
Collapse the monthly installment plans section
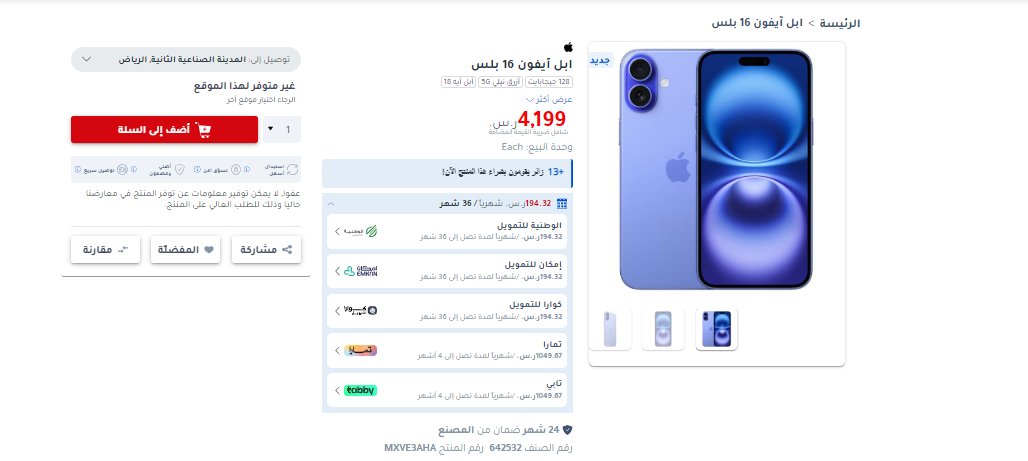pyautogui.click(x=330, y=204)
